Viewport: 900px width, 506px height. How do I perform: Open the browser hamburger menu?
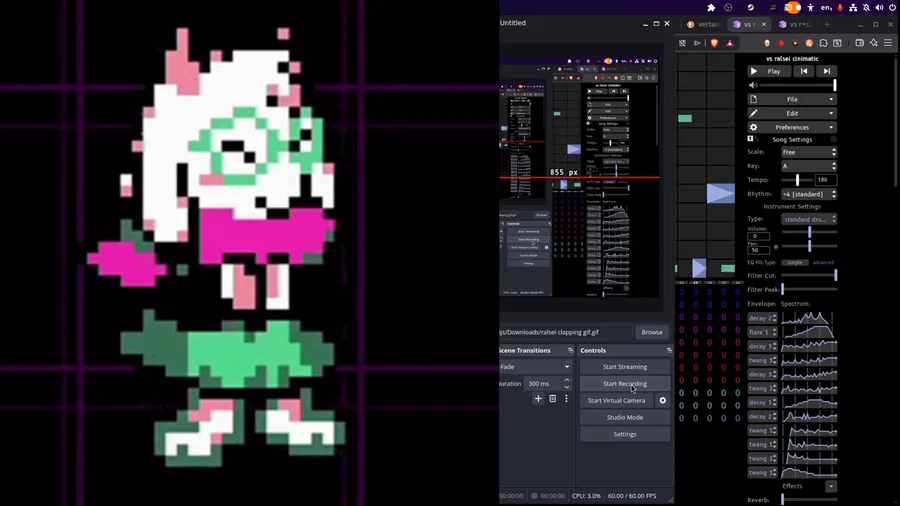(888, 43)
